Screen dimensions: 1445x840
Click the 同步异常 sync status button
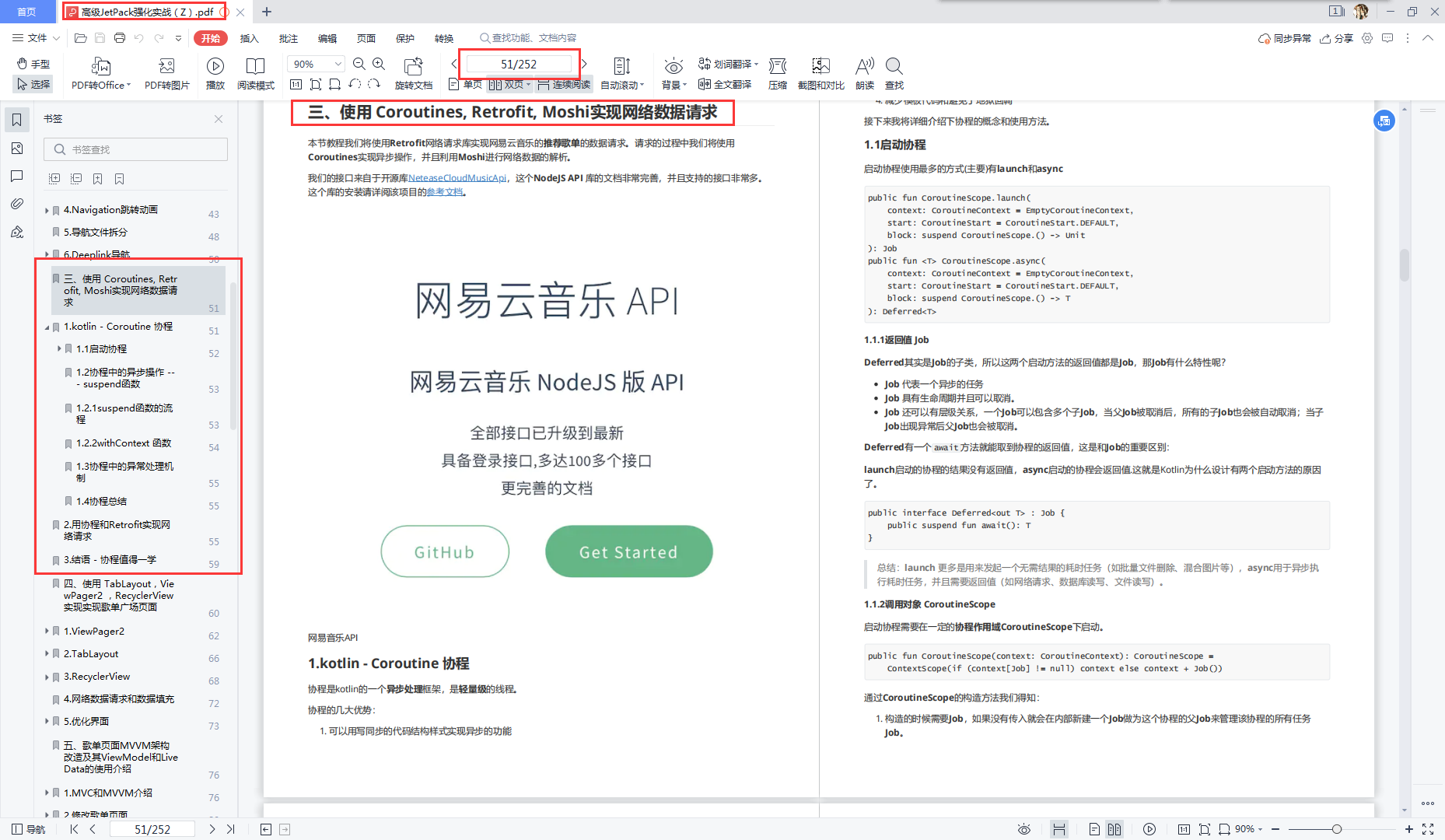tap(1285, 38)
